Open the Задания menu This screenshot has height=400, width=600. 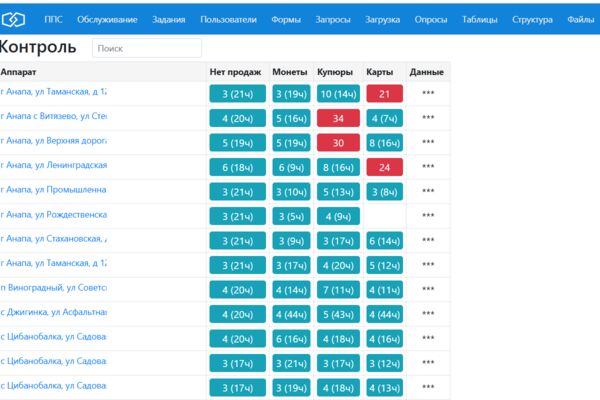click(x=169, y=20)
